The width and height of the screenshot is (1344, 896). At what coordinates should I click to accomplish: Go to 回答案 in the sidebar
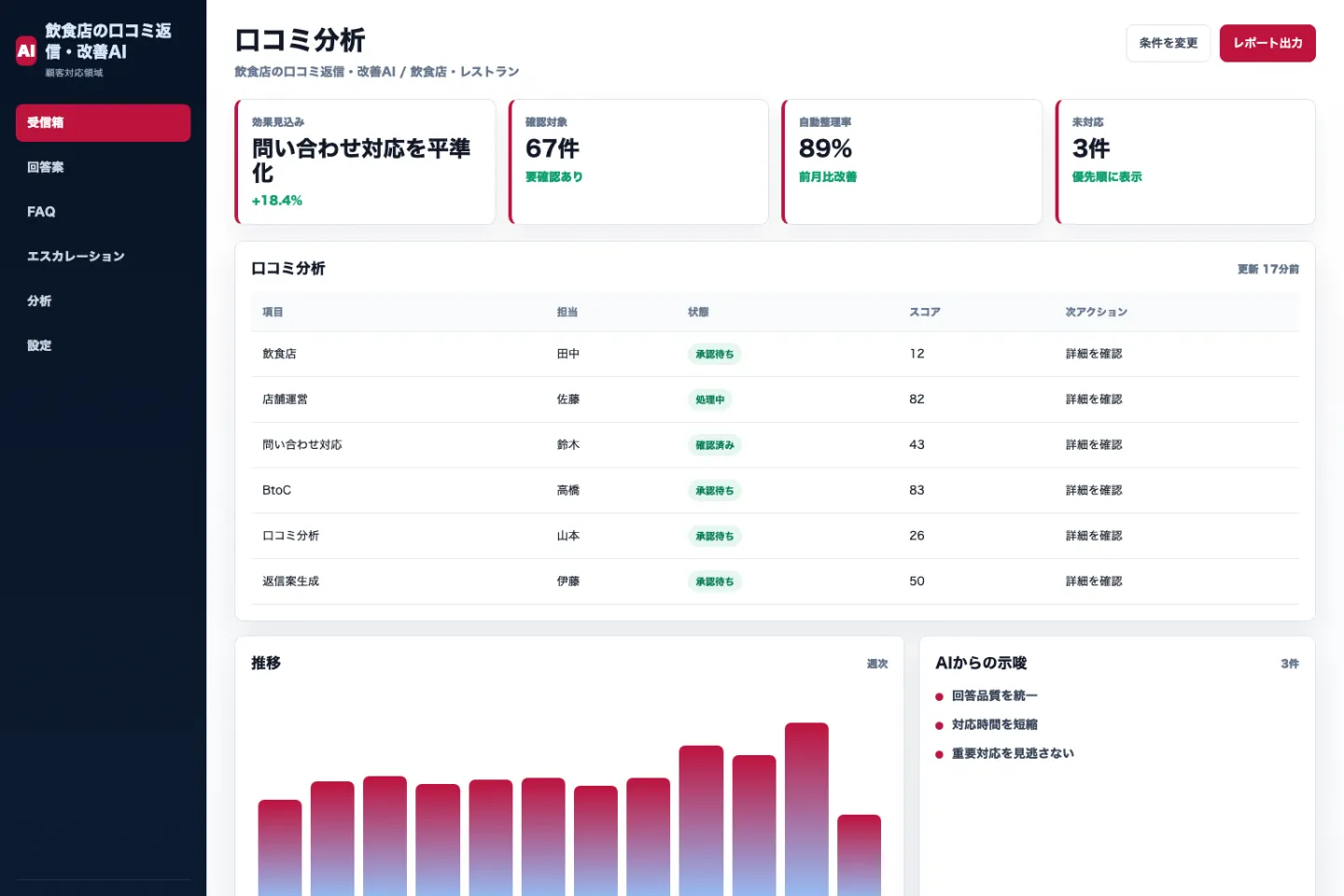[x=103, y=167]
